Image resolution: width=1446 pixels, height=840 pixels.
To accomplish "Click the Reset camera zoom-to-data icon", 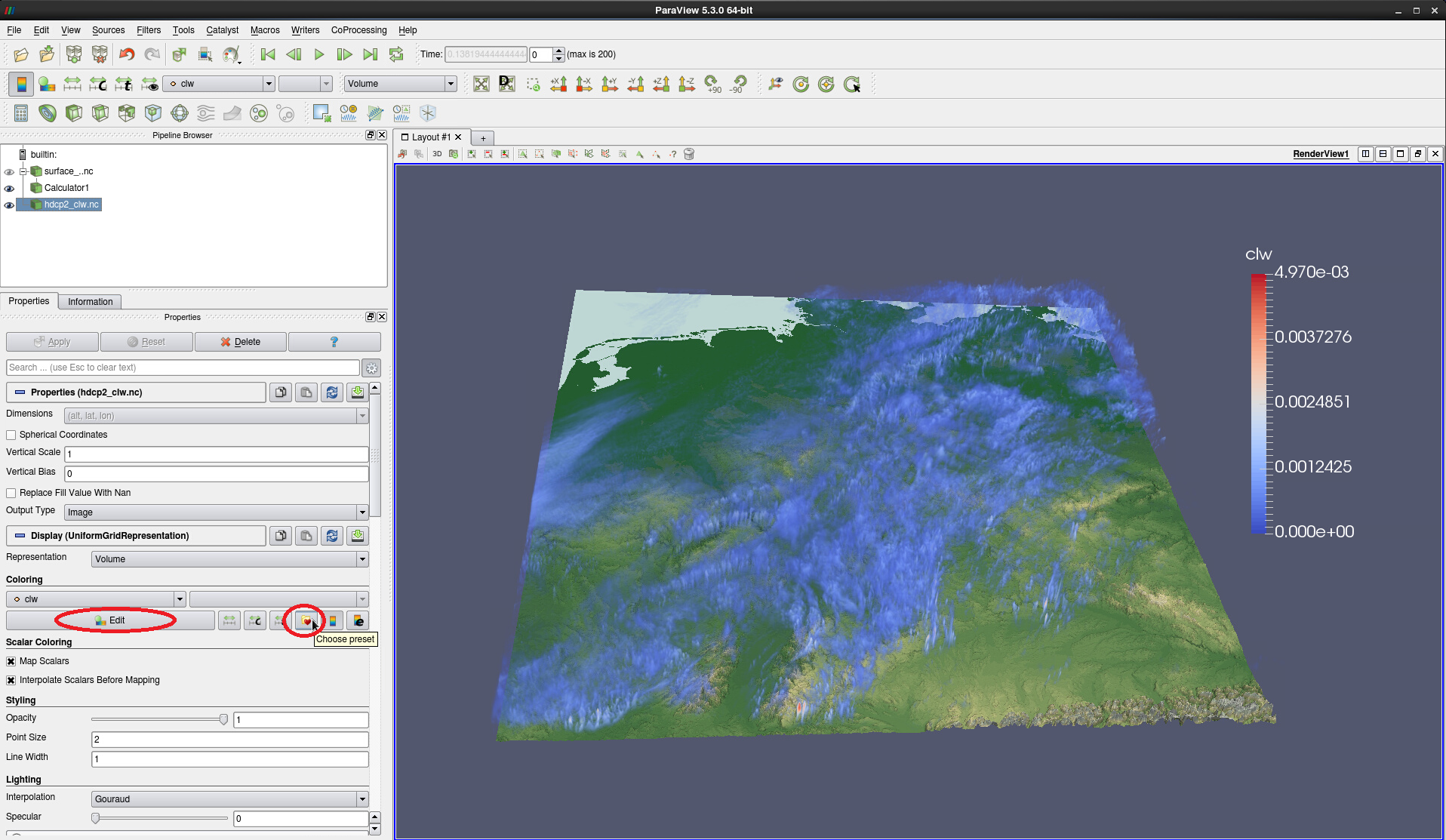I will click(481, 84).
